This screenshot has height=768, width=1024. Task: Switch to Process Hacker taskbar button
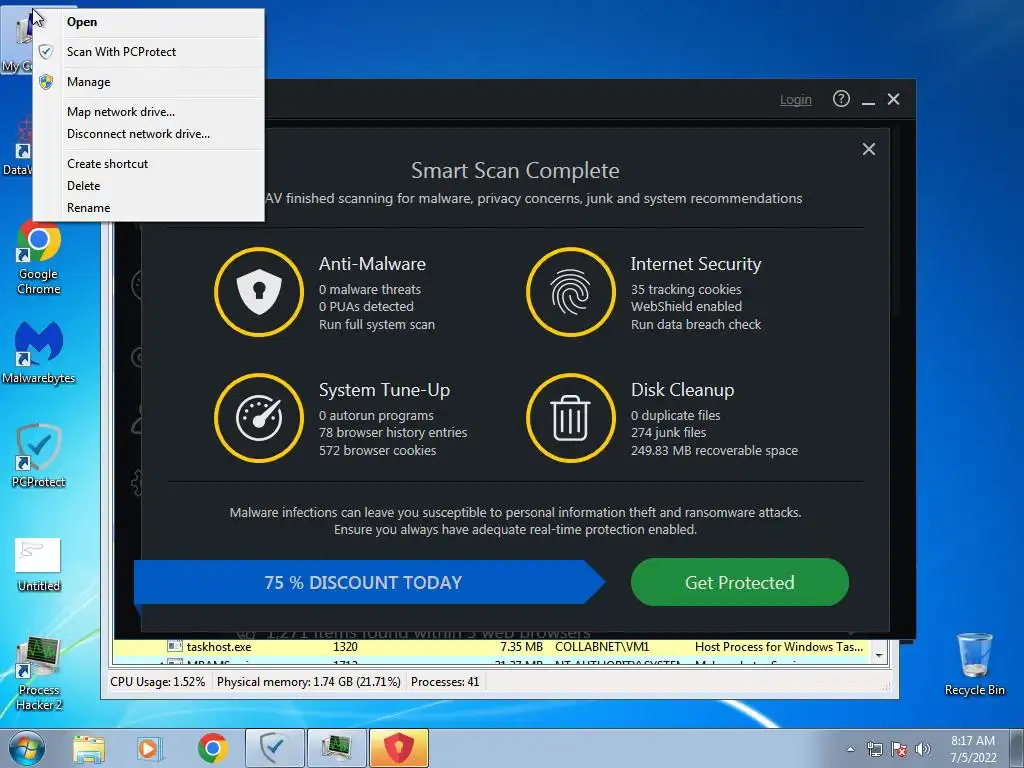point(336,748)
